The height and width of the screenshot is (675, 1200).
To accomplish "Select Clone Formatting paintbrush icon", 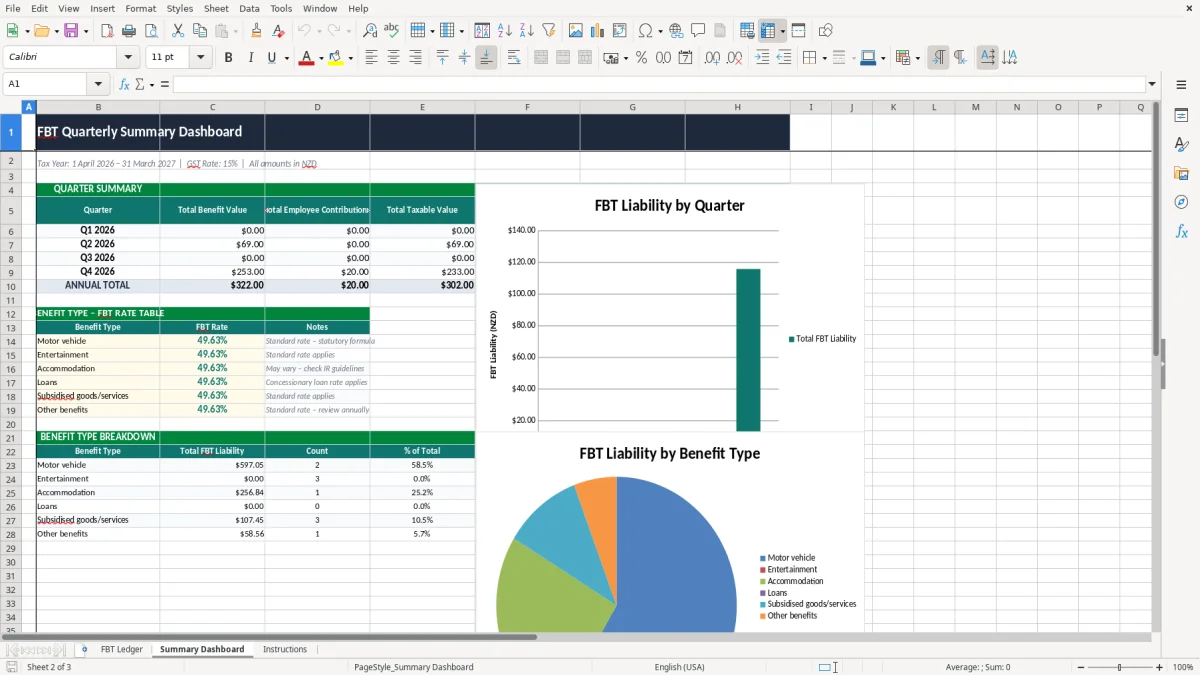I will pos(256,31).
